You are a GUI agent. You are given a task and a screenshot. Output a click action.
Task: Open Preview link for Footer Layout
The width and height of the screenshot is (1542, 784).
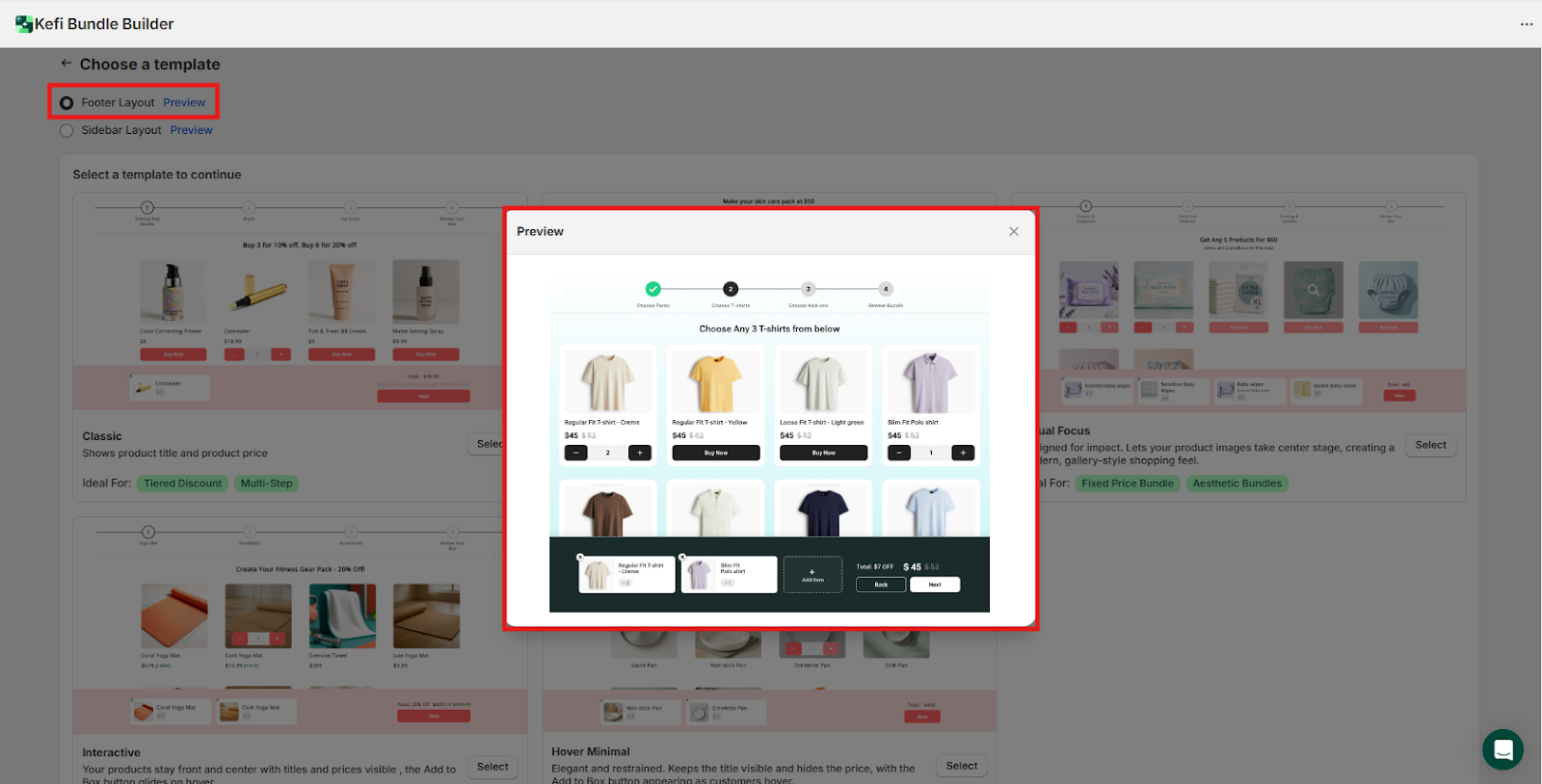184,102
